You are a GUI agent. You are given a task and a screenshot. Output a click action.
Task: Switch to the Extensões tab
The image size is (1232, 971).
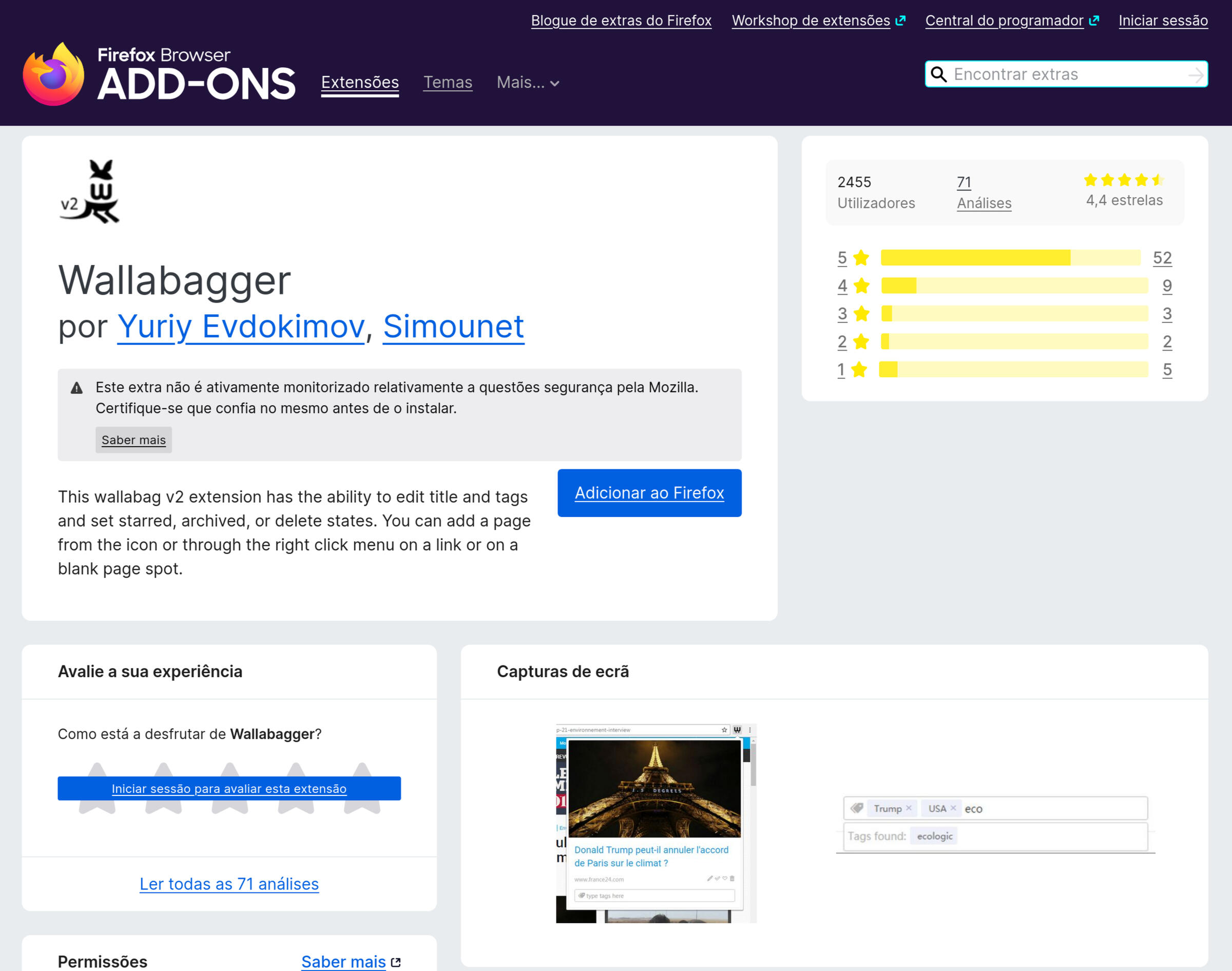coord(360,83)
